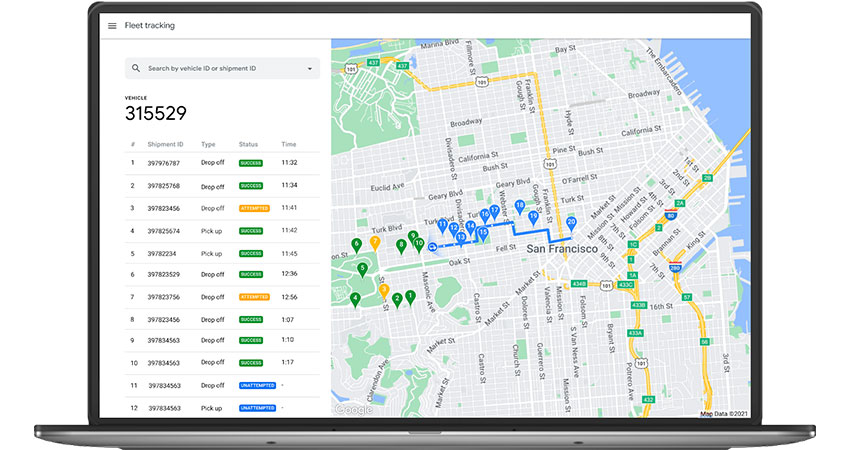
Task: Select green map pin 6
Action: pos(356,246)
